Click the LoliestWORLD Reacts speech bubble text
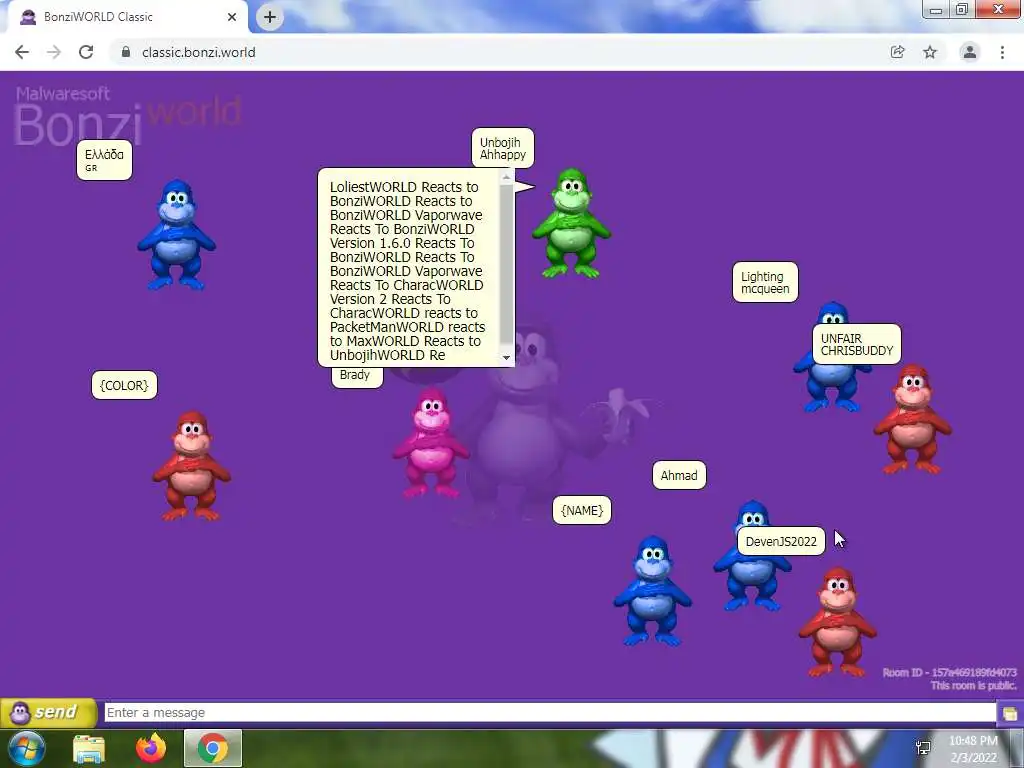 pyautogui.click(x=408, y=271)
